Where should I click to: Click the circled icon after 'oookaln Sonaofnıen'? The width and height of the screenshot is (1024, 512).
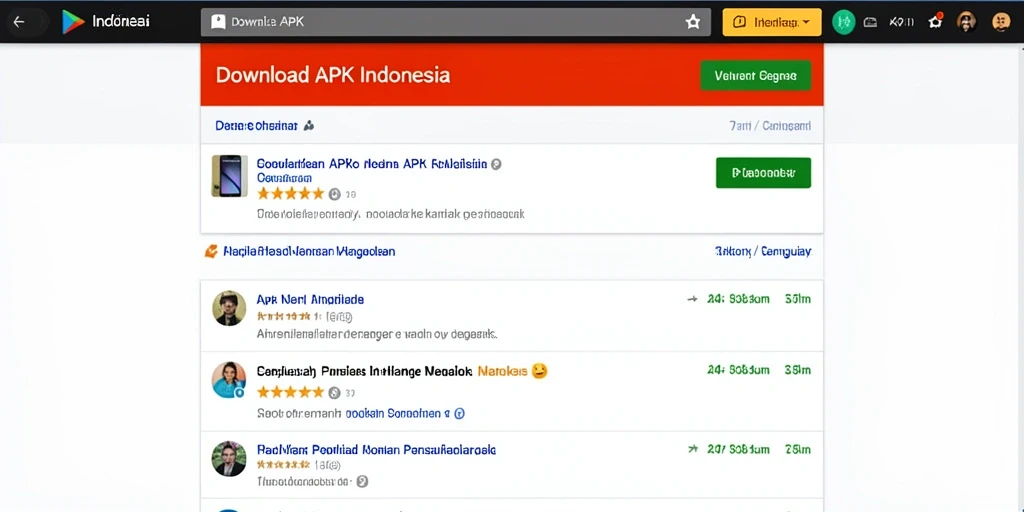point(459,413)
